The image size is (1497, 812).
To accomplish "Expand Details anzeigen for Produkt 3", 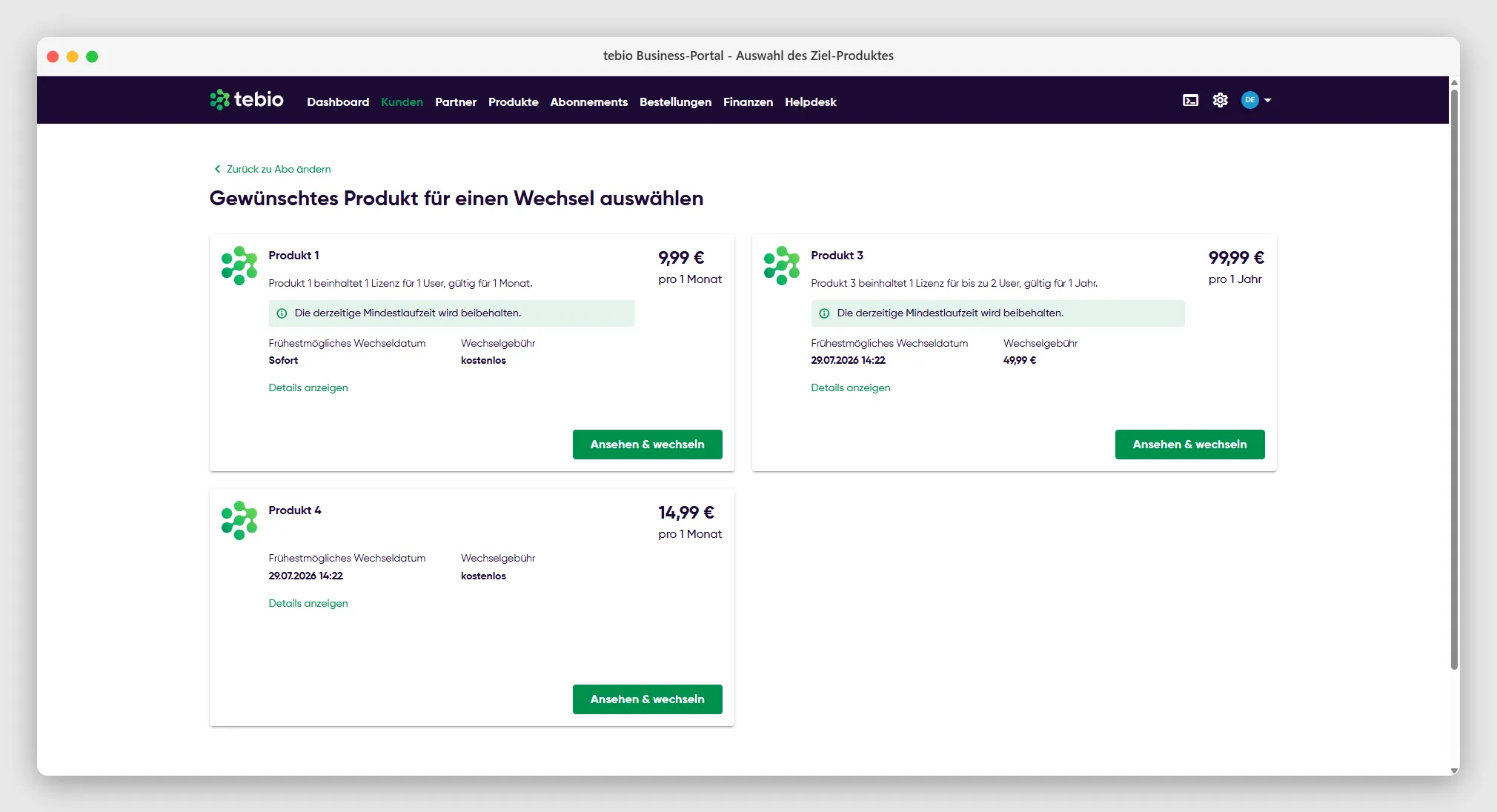I will (x=851, y=387).
